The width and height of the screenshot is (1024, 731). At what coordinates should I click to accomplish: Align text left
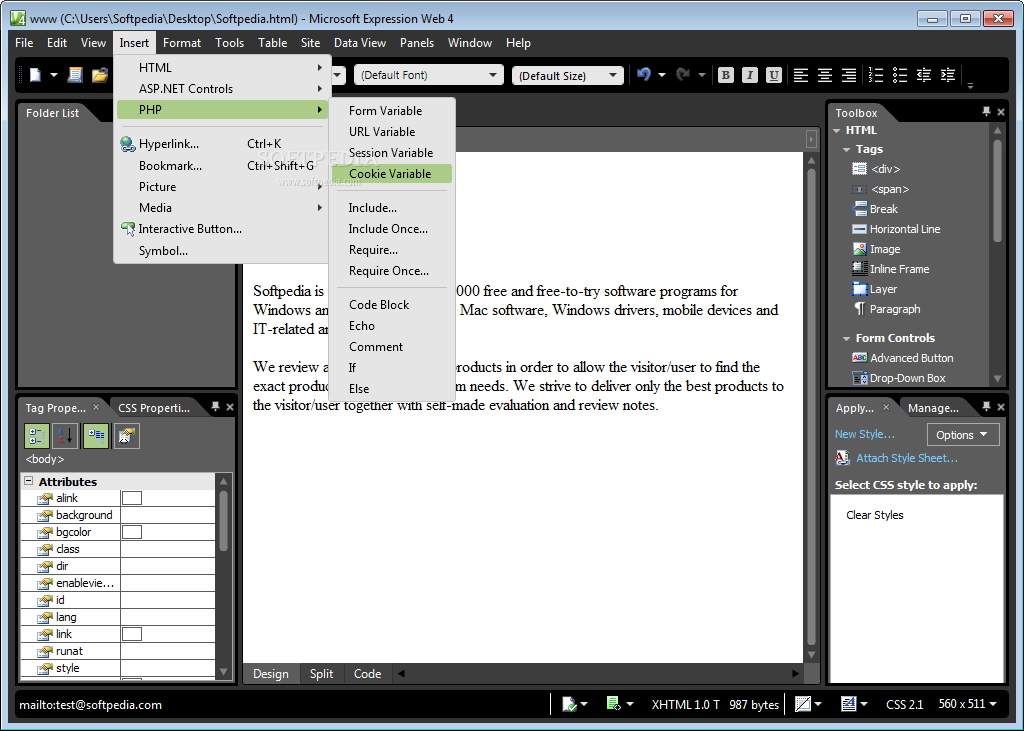point(801,75)
